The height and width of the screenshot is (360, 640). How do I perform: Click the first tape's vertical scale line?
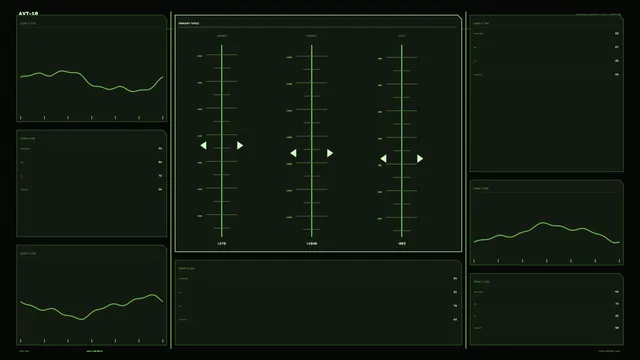pyautogui.click(x=222, y=141)
